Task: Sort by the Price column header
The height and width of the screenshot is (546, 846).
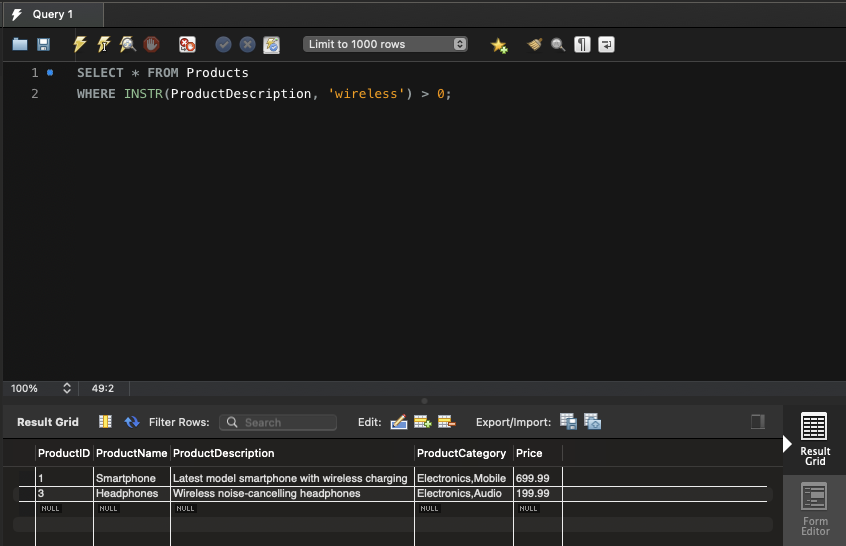Action: [529, 453]
